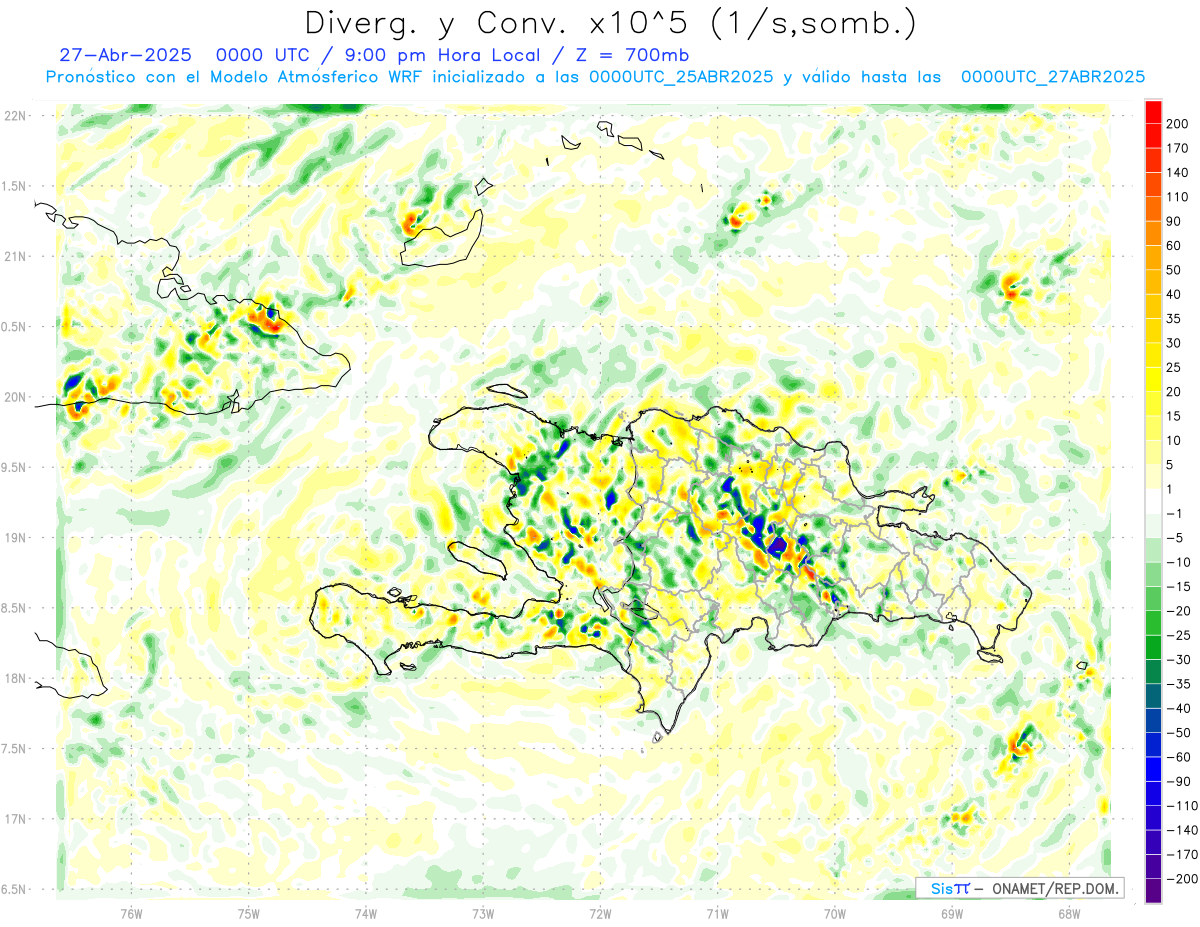This screenshot has height=927, width=1200.
Task: Select the '22N' latitude label
Action: click(15, 116)
